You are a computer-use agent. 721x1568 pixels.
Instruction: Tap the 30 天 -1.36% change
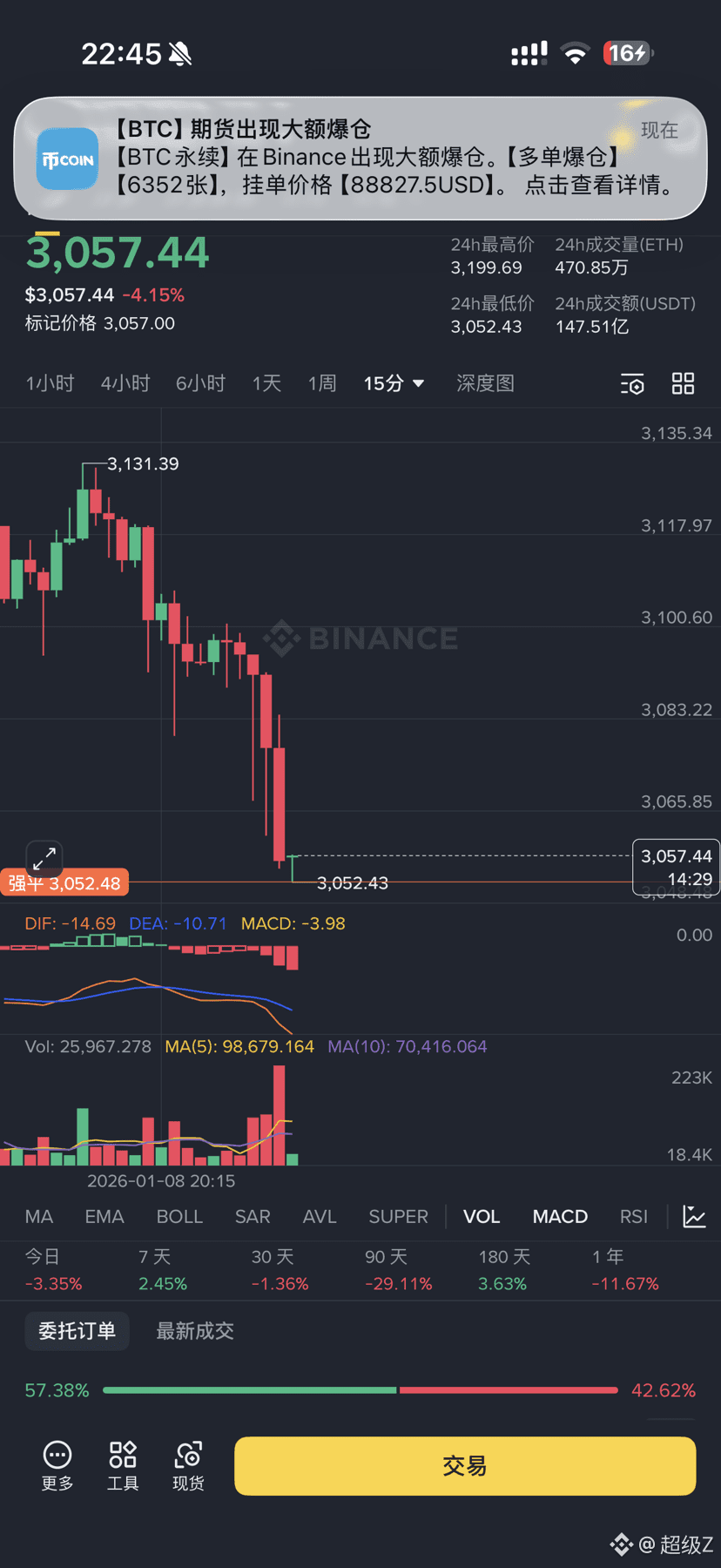click(x=280, y=1270)
